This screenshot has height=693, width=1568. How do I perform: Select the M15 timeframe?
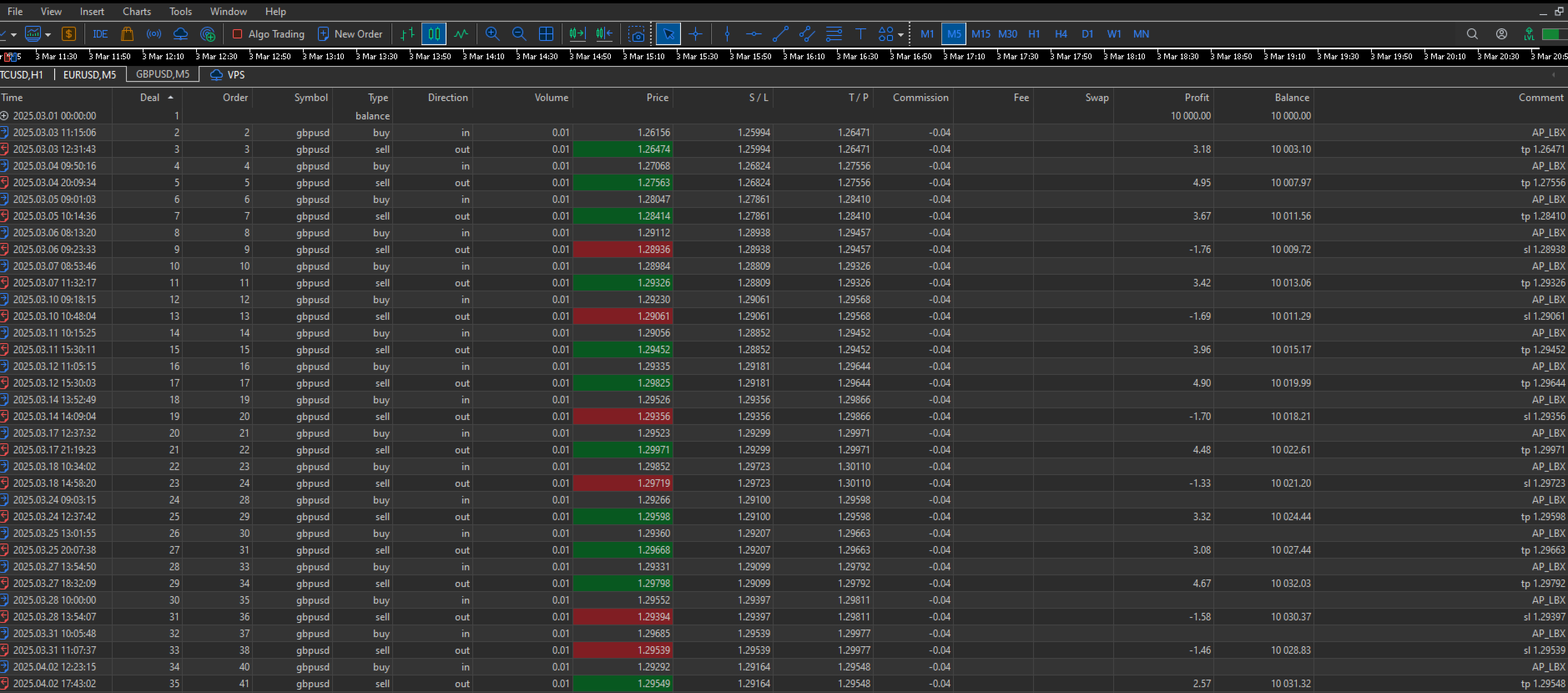981,34
